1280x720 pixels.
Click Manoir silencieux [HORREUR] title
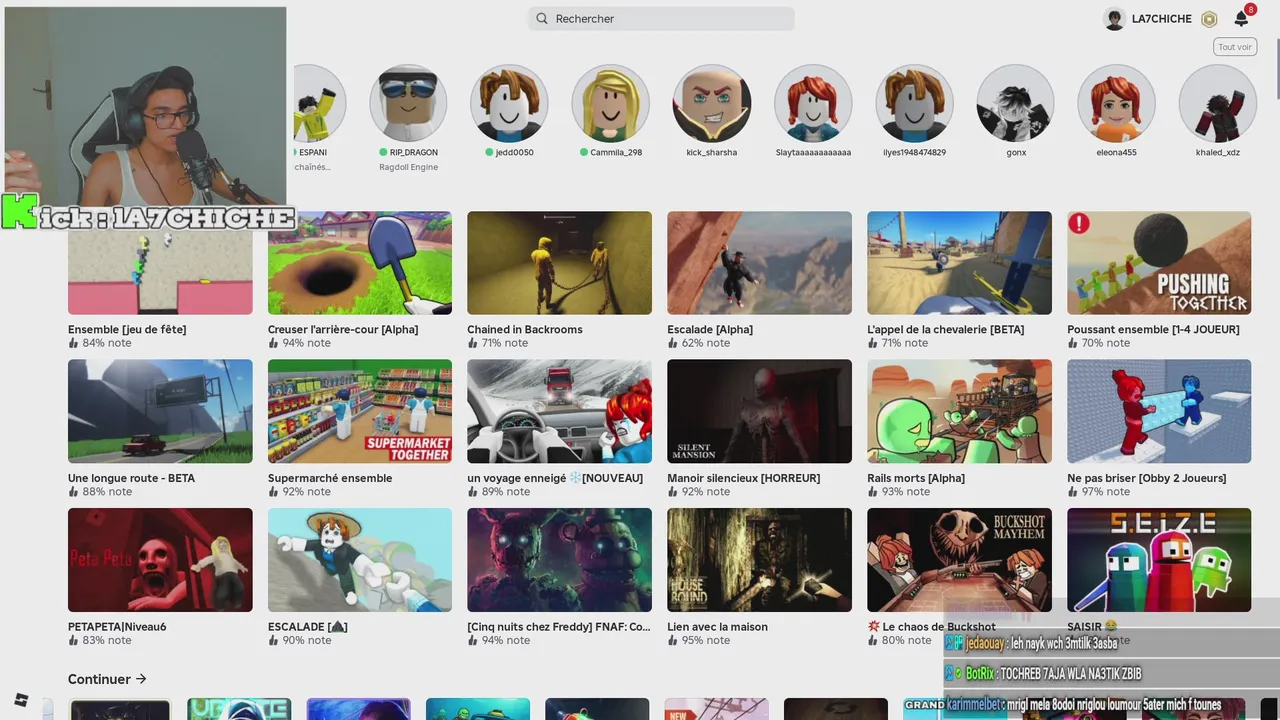tap(744, 478)
